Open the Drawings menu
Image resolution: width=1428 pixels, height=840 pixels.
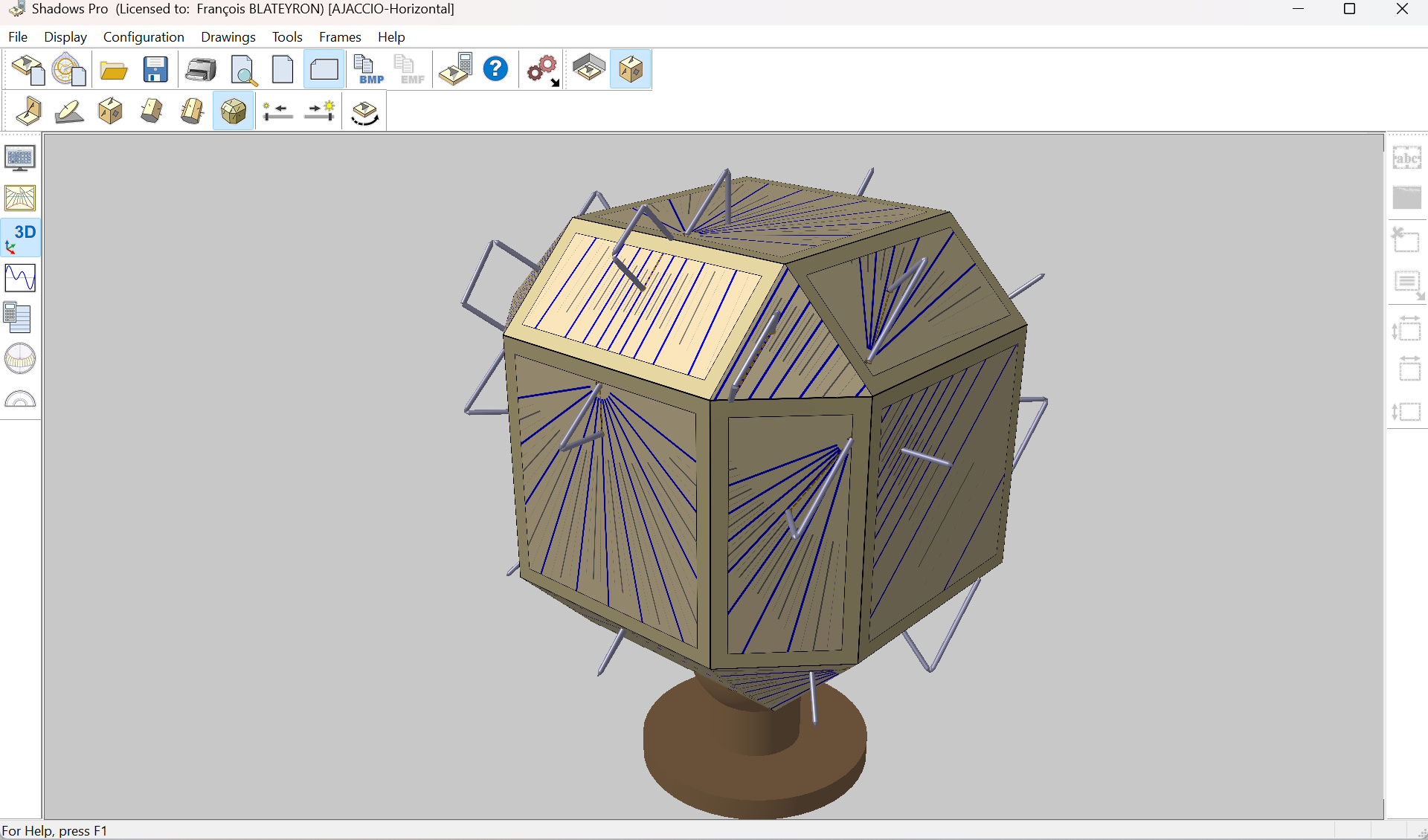click(x=228, y=37)
